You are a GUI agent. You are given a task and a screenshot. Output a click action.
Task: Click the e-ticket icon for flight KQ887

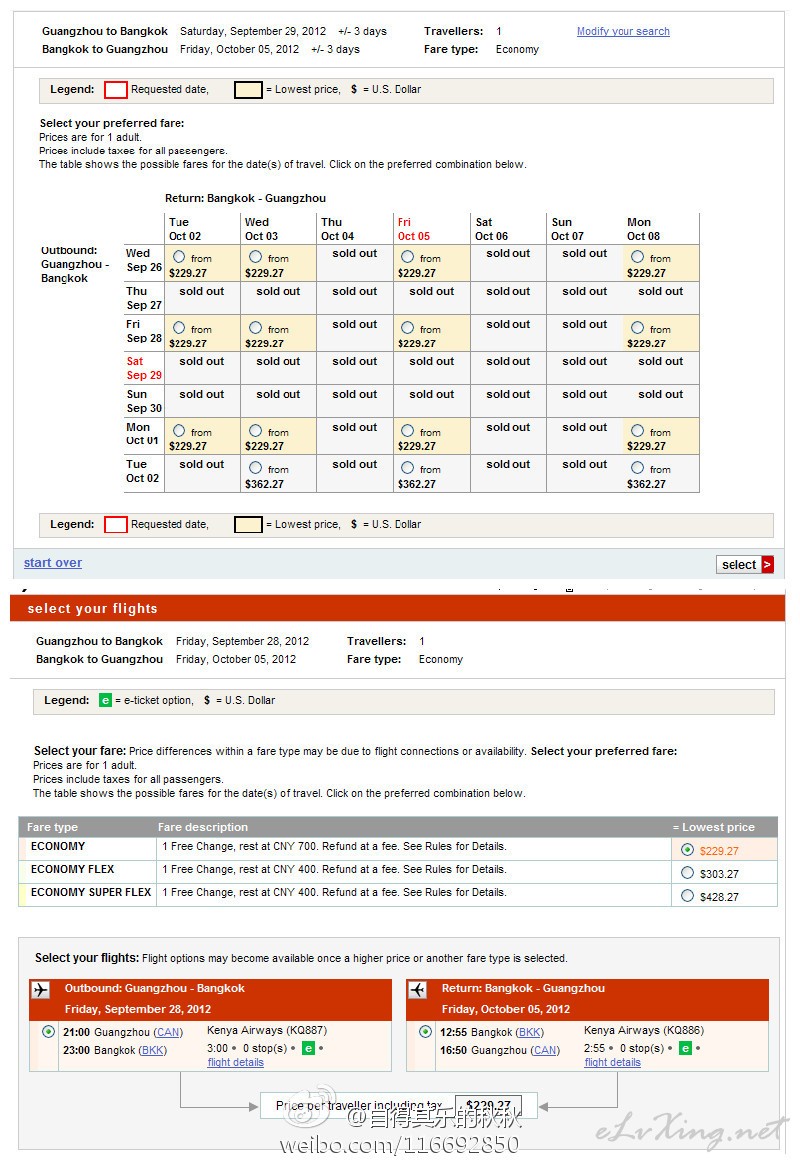309,1048
